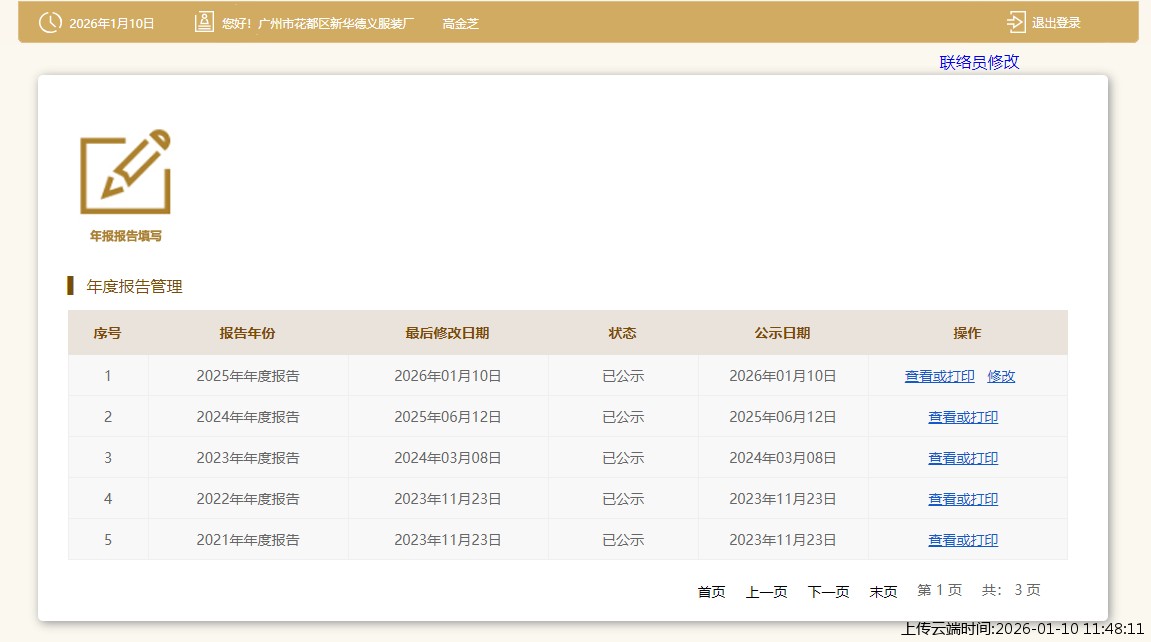Click the clock icon beside the date
This screenshot has width=1151, height=642.
tap(50, 23)
